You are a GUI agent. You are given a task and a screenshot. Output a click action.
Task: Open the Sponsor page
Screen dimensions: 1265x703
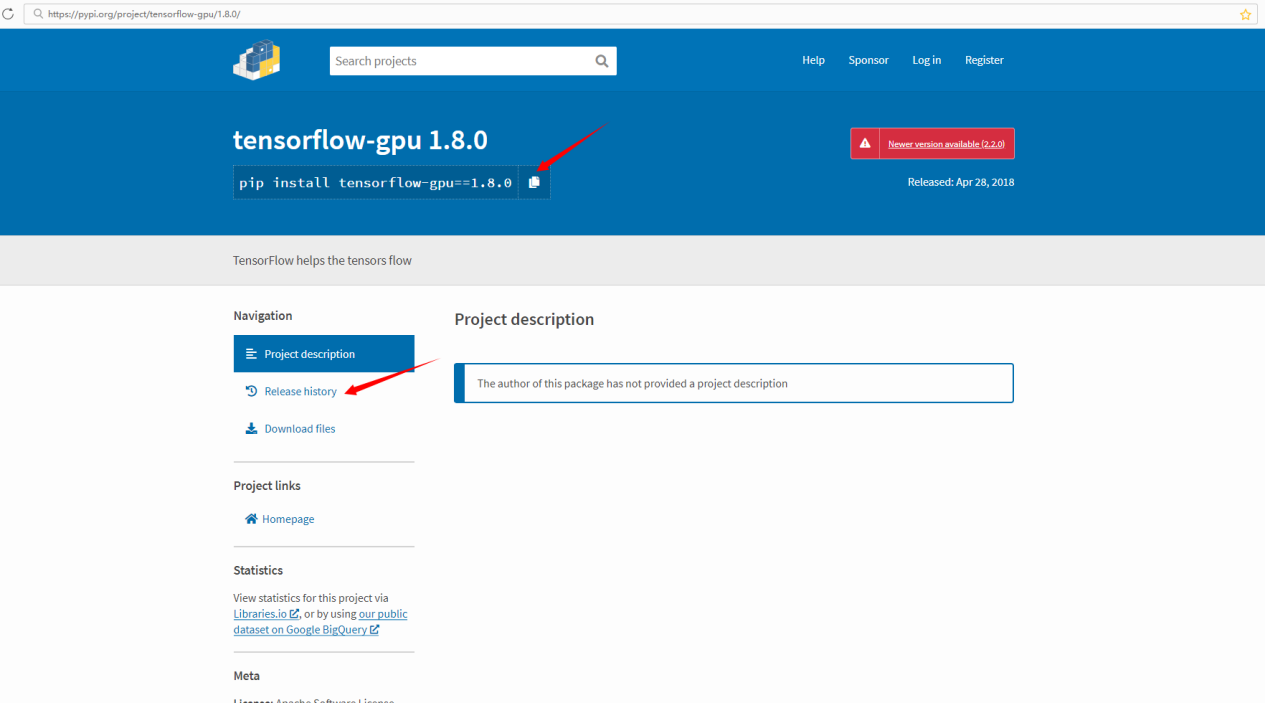tap(868, 60)
